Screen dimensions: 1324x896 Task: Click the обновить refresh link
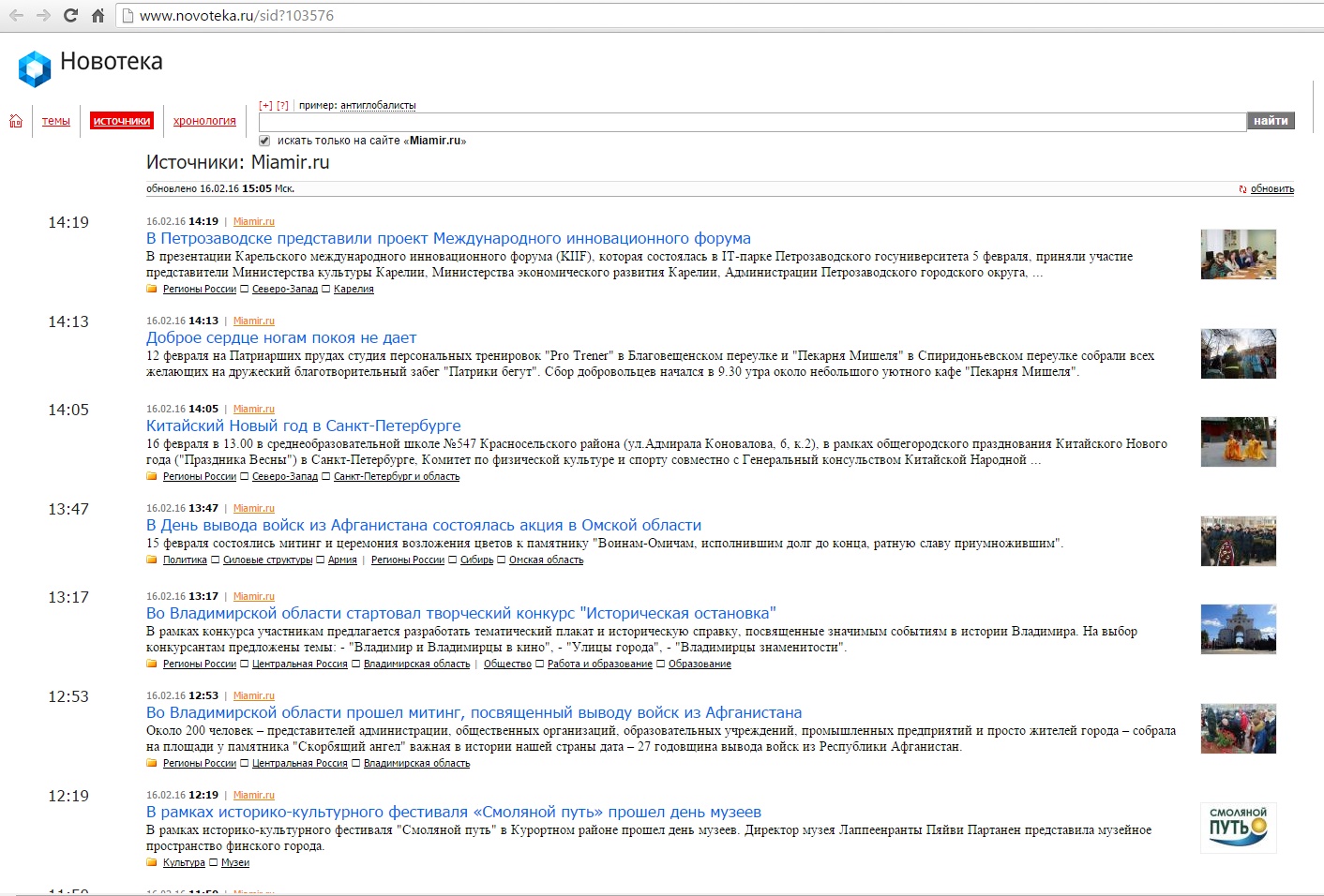click(x=1271, y=189)
